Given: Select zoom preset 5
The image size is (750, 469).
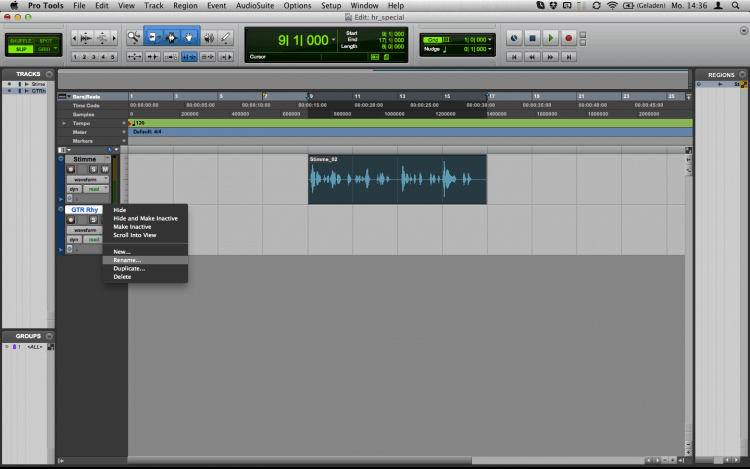Looking at the screenshot, I should coord(113,56).
